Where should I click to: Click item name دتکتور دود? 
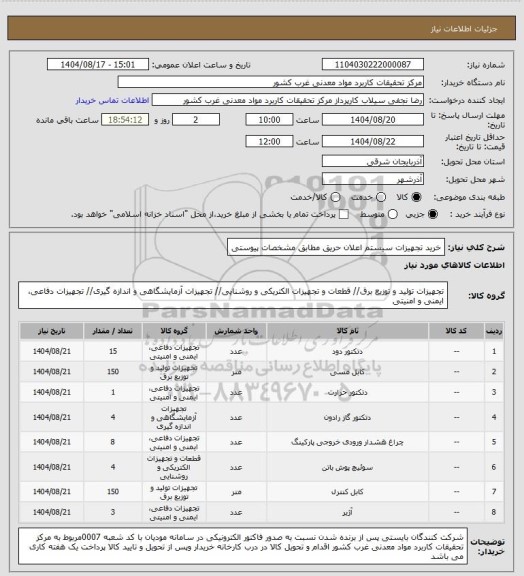coord(347,352)
